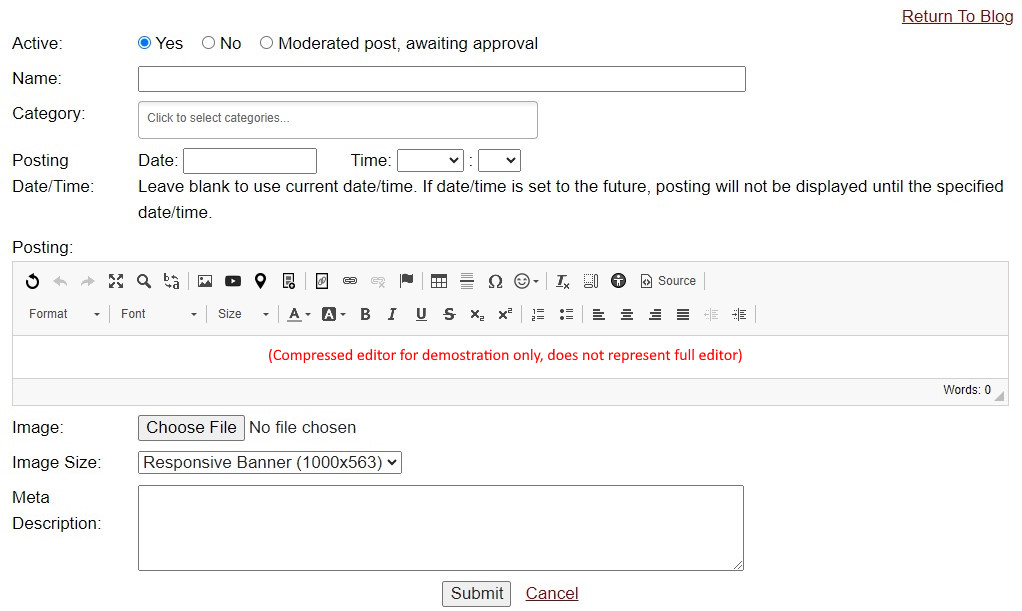Set Active to No
This screenshot has width=1022, height=611.
click(206, 43)
